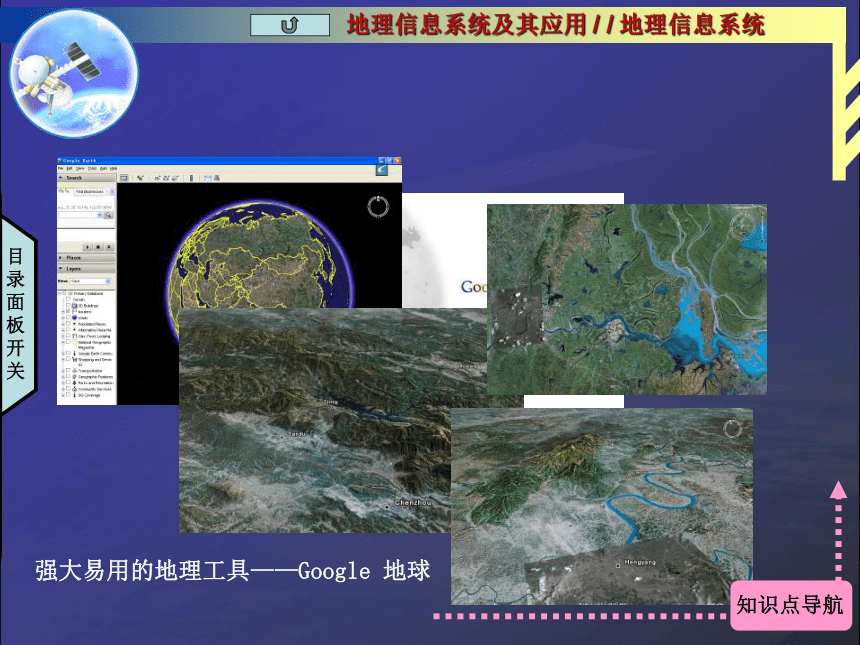
Task: Click the Fly To search input field
Action: [80, 215]
